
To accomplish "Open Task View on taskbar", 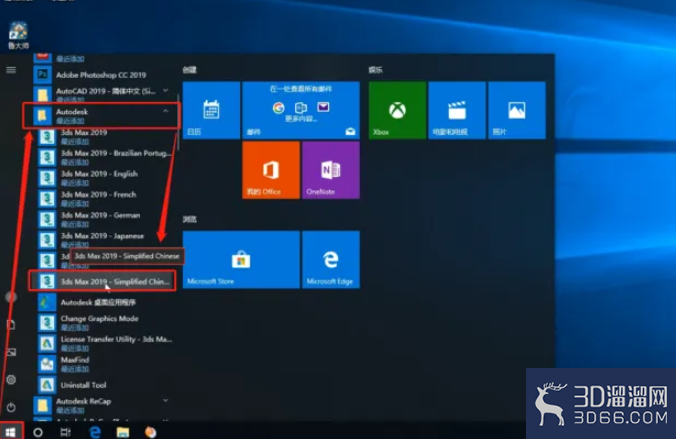I will [66, 432].
